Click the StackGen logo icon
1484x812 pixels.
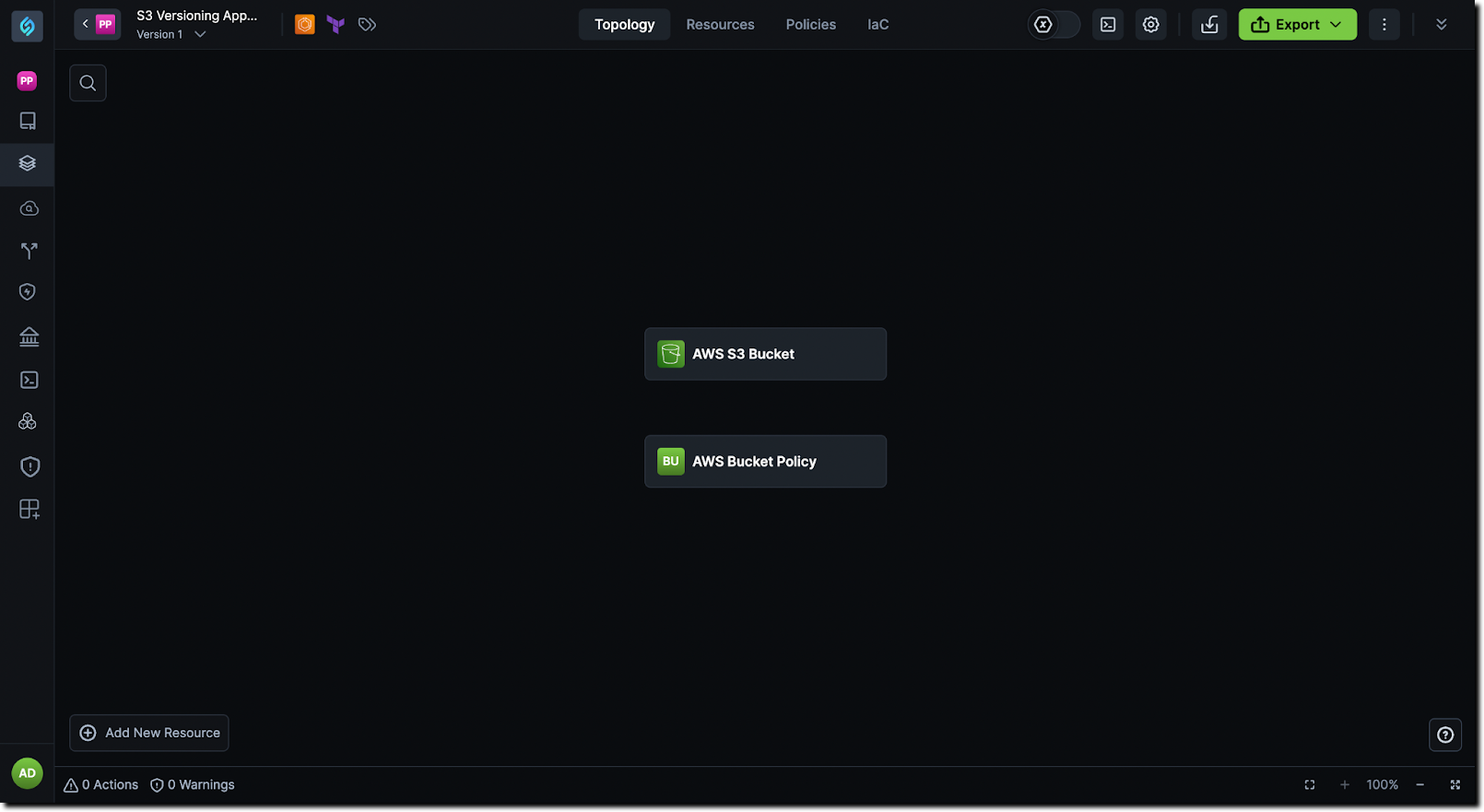27,26
